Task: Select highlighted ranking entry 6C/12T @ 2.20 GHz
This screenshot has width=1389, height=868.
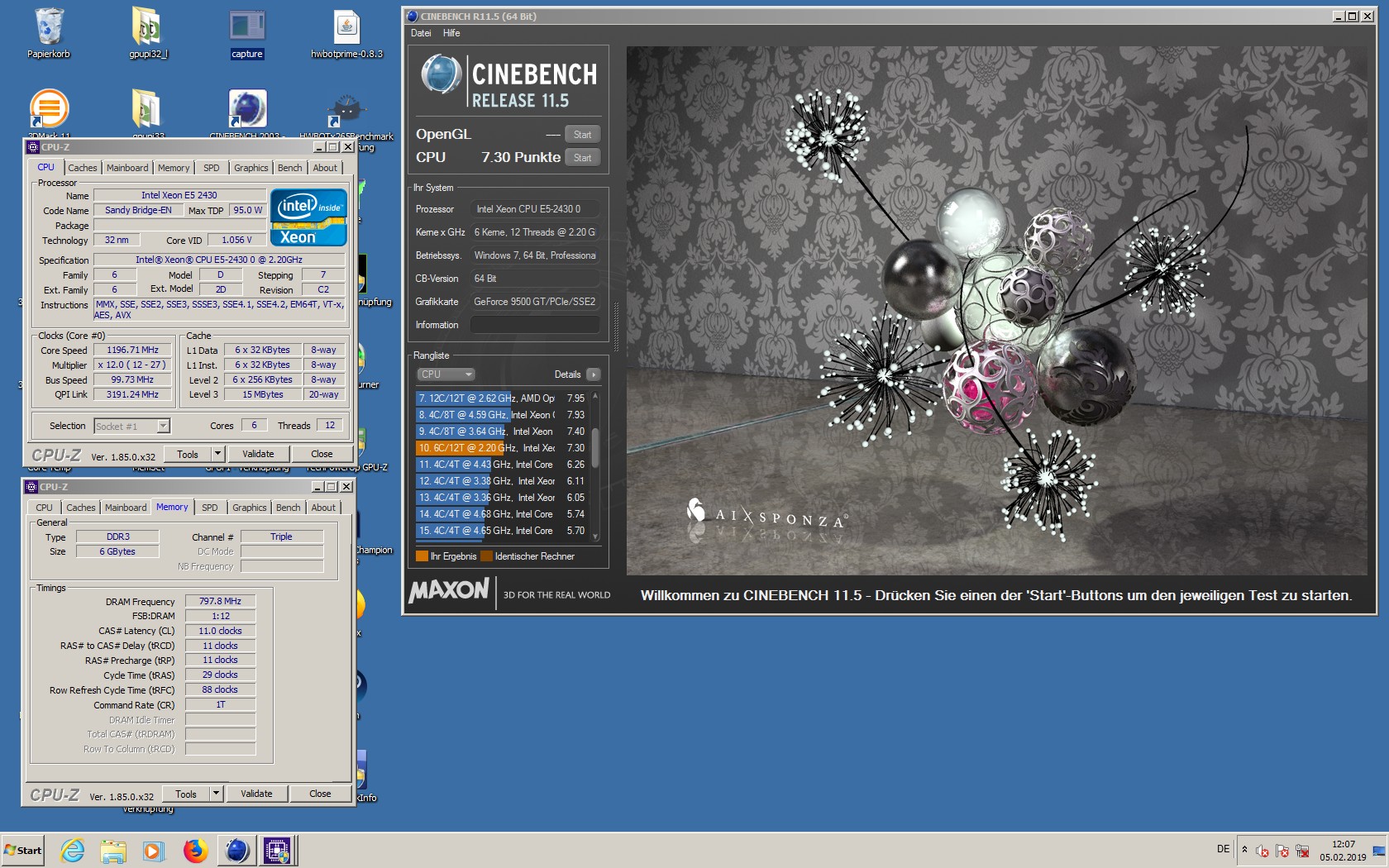Action: point(502,448)
